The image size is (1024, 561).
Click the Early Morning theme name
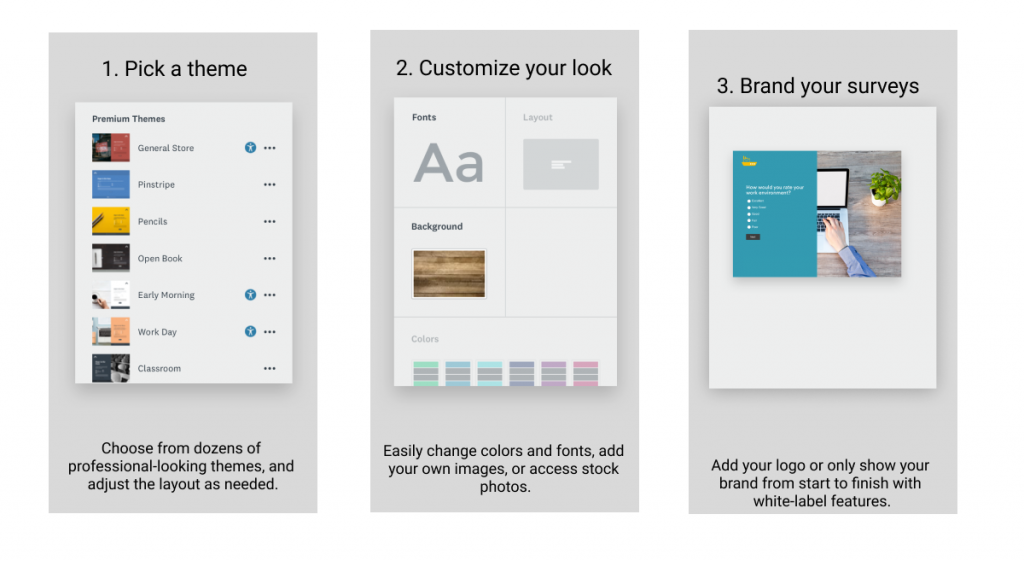coord(166,295)
